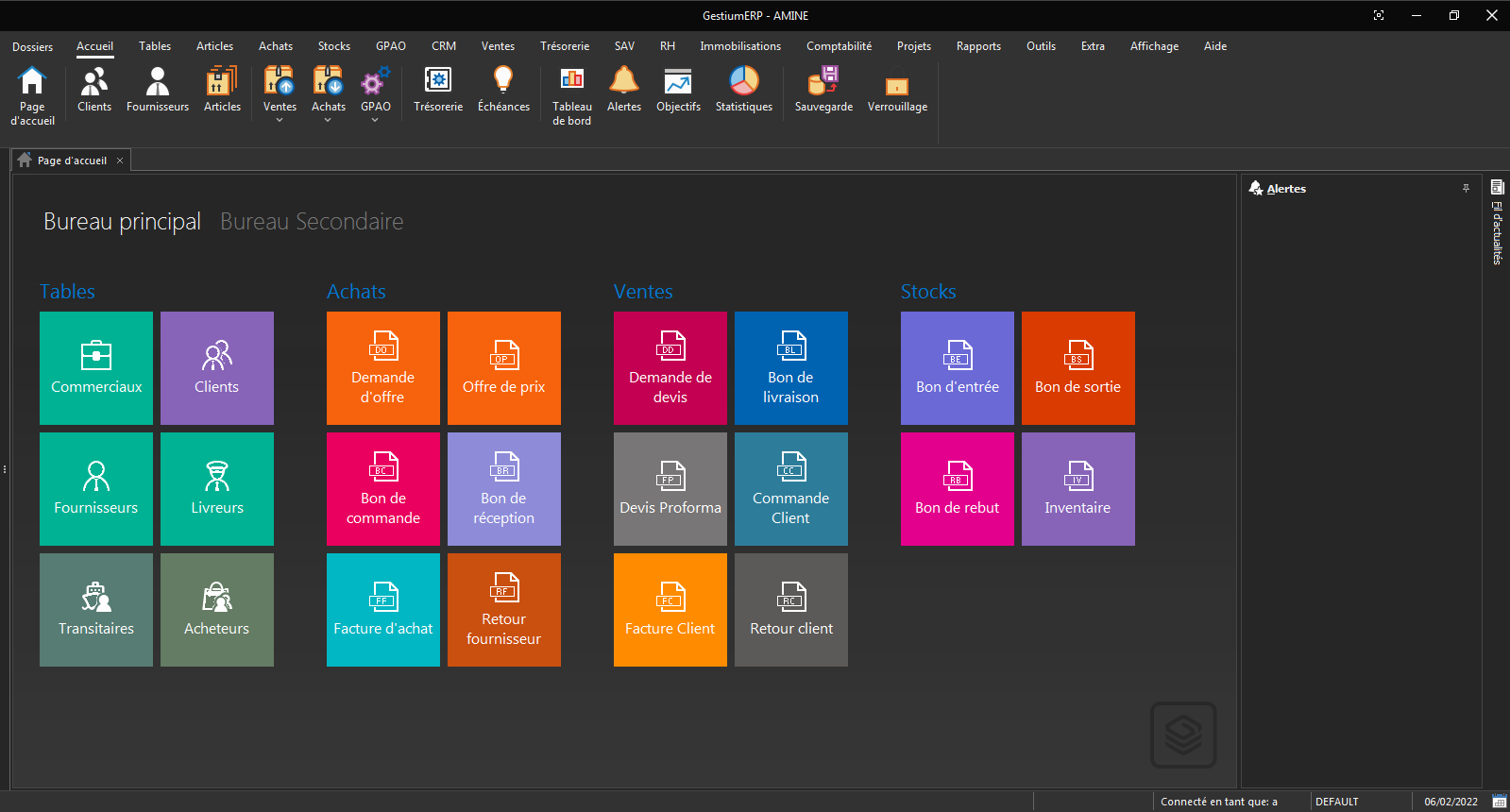Open the Inventaire tile
The image size is (1510, 812).
pos(1078,489)
